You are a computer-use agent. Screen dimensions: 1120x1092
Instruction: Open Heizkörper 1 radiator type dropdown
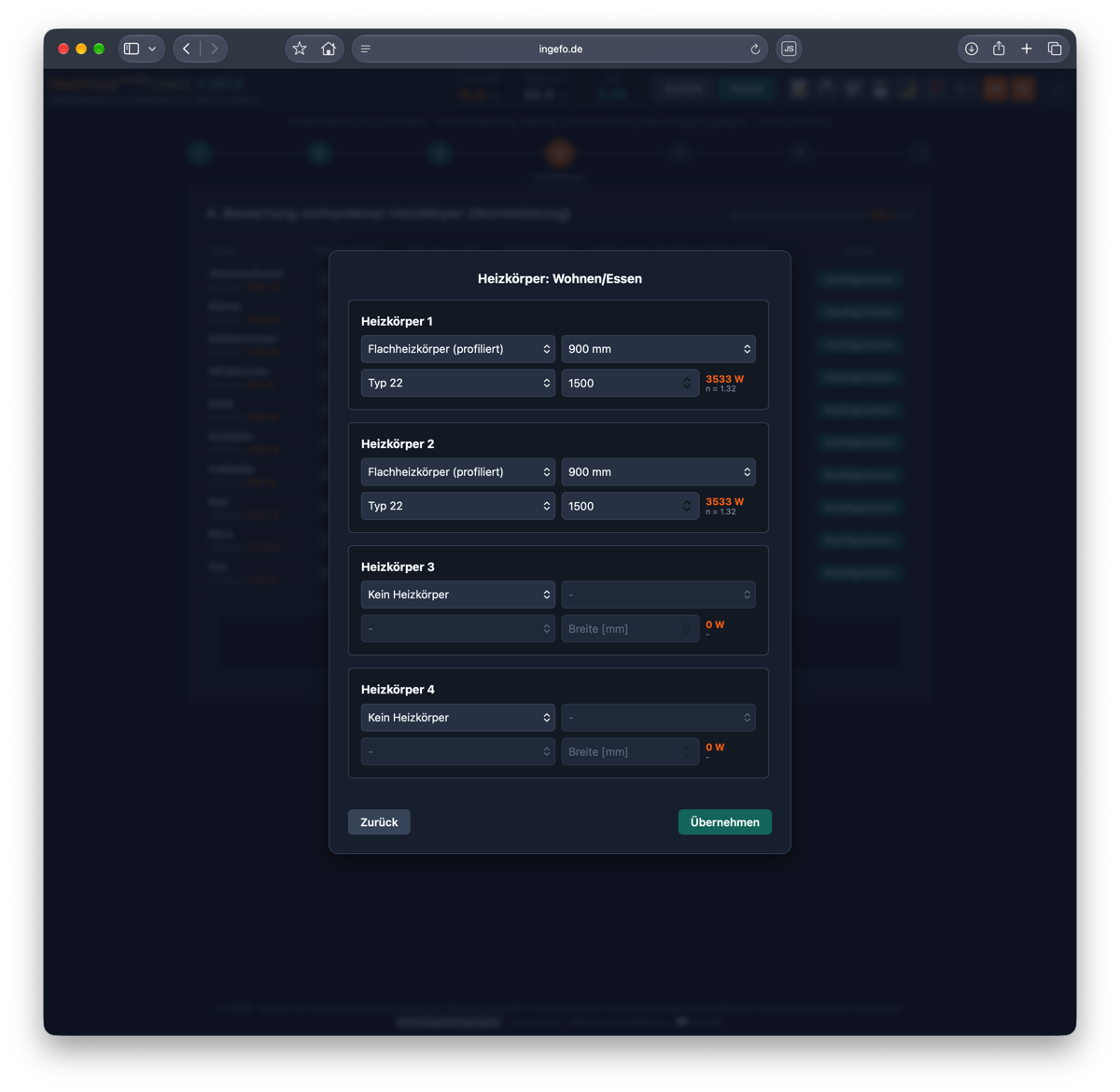458,349
